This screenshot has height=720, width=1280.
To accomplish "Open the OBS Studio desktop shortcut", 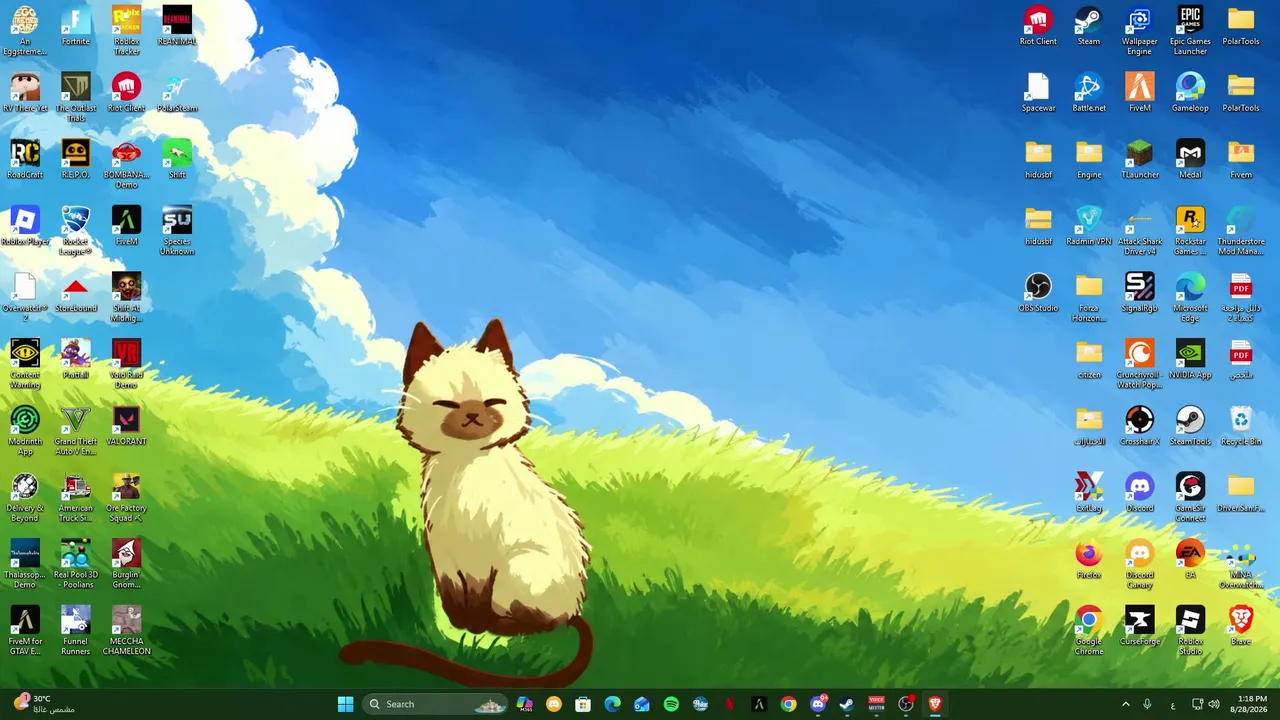I will click(1038, 293).
